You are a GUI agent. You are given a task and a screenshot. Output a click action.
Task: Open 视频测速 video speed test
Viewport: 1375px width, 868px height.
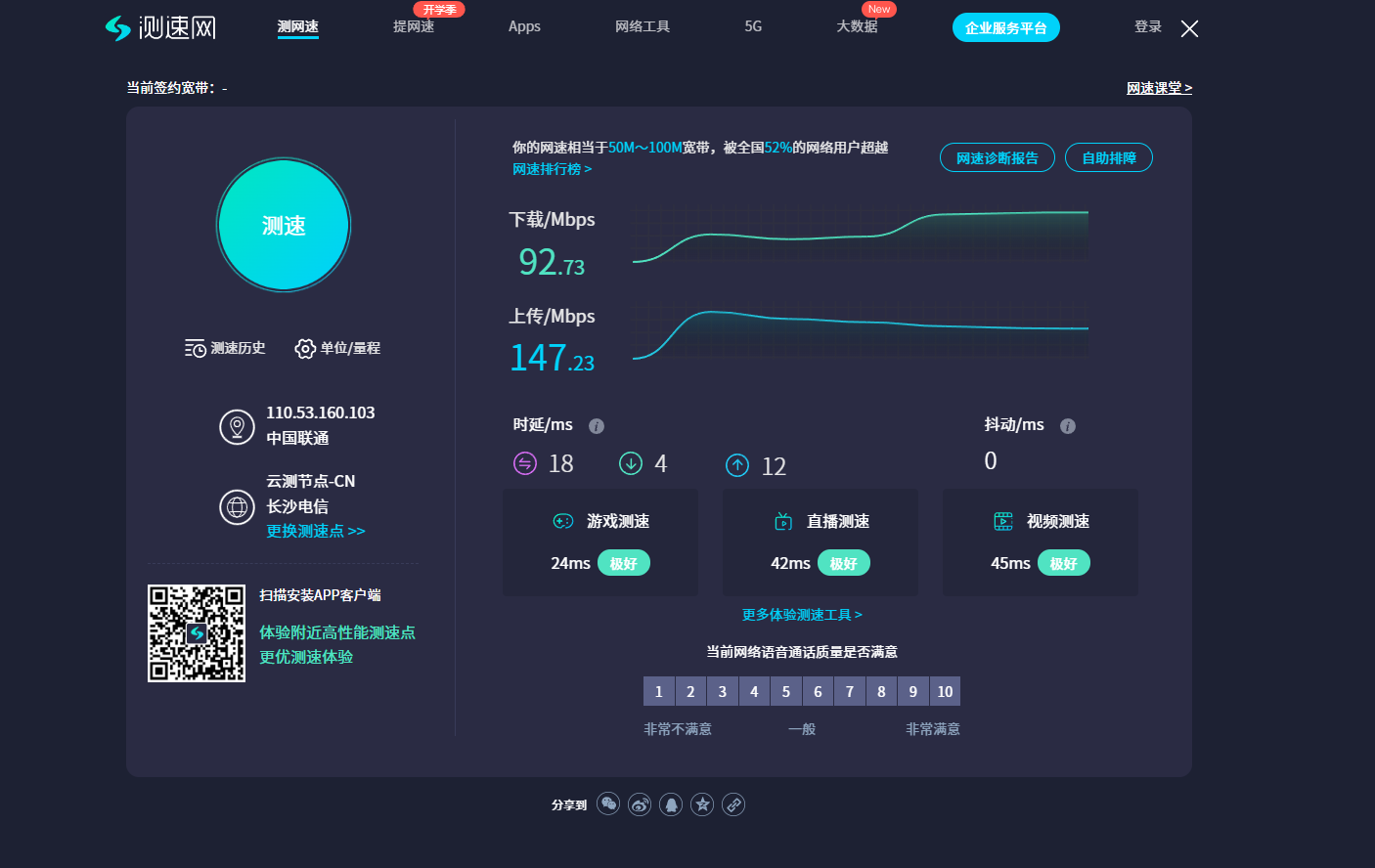click(1040, 521)
